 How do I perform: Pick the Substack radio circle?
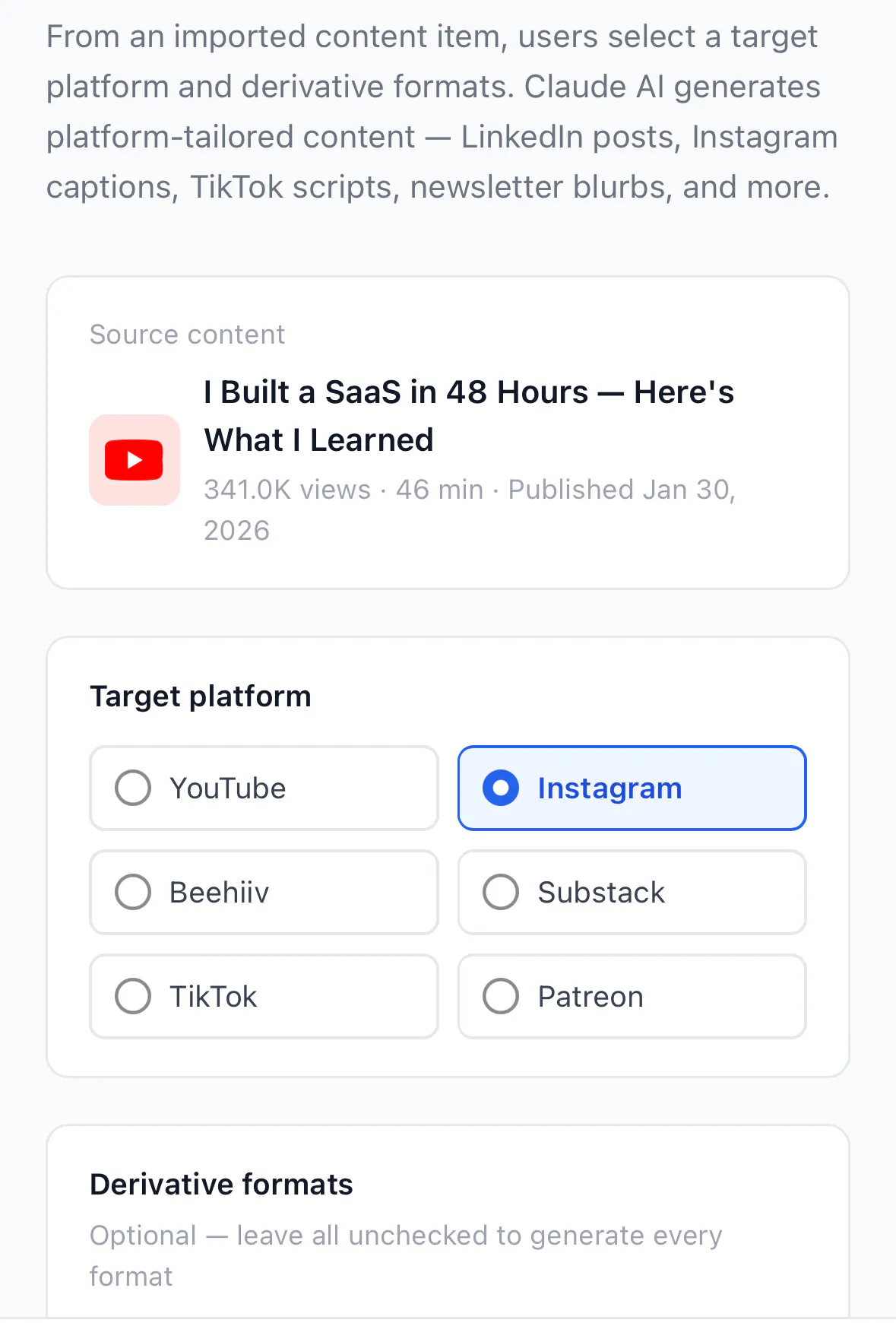pos(501,892)
